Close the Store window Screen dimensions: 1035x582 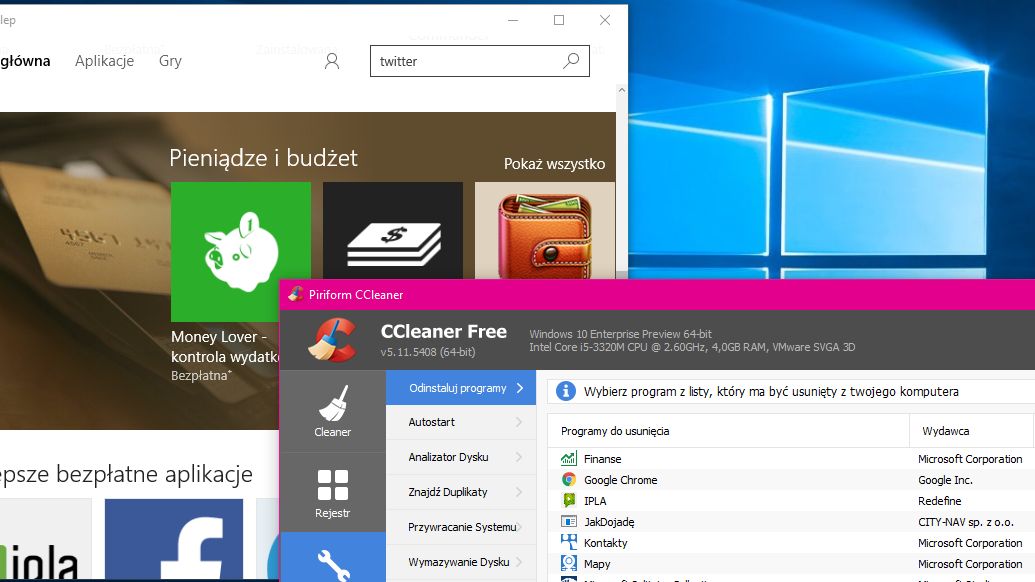pos(605,20)
